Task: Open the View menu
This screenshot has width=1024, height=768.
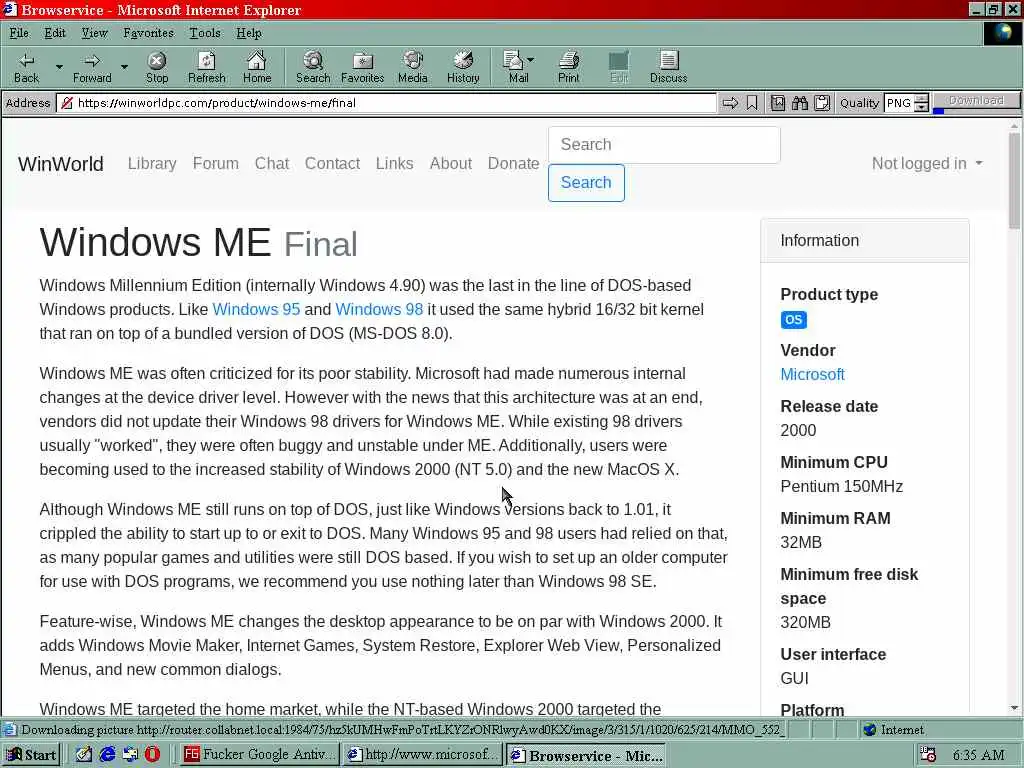Action: 94,33
